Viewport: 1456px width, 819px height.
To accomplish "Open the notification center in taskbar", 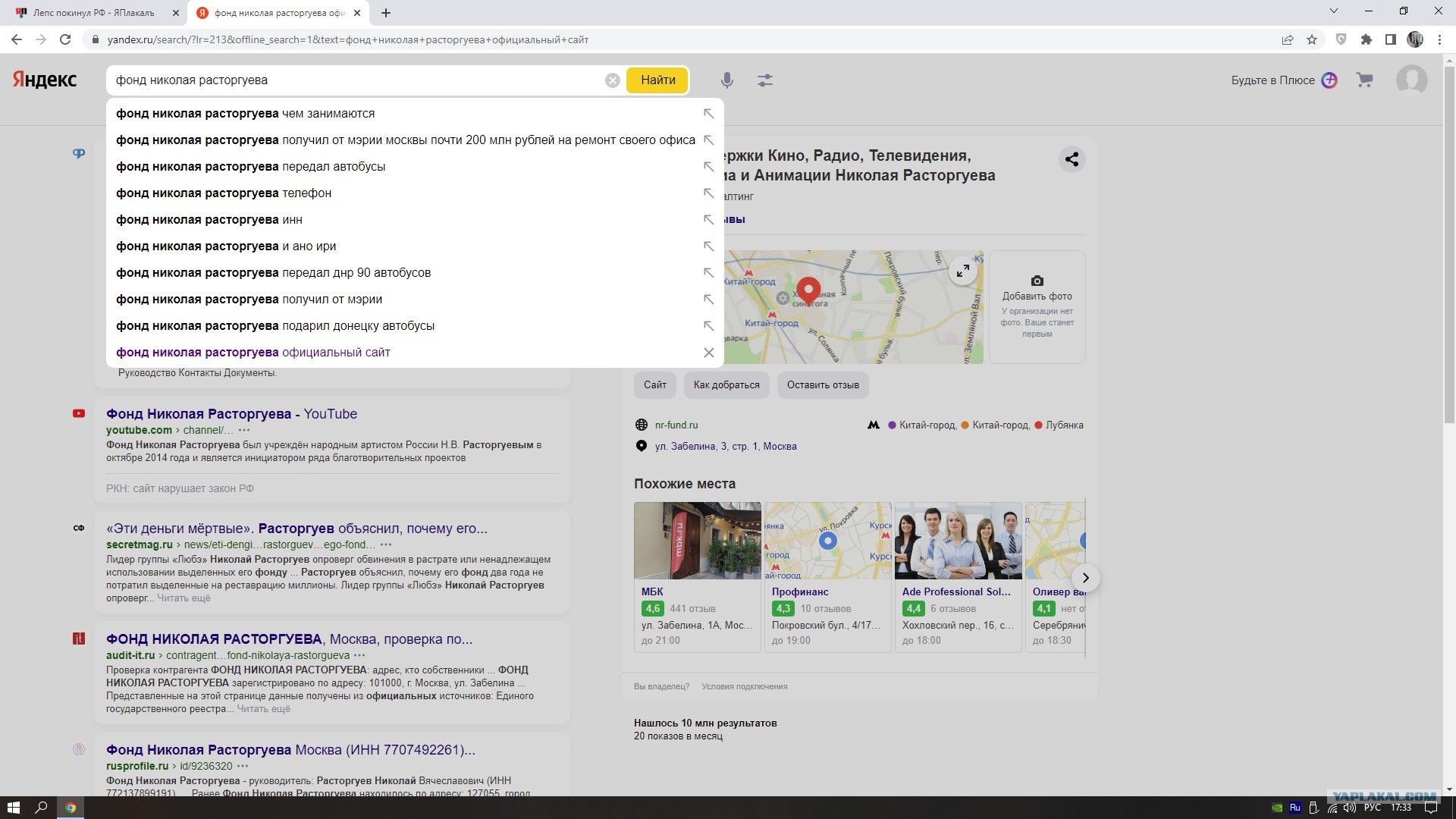I will (x=1431, y=808).
